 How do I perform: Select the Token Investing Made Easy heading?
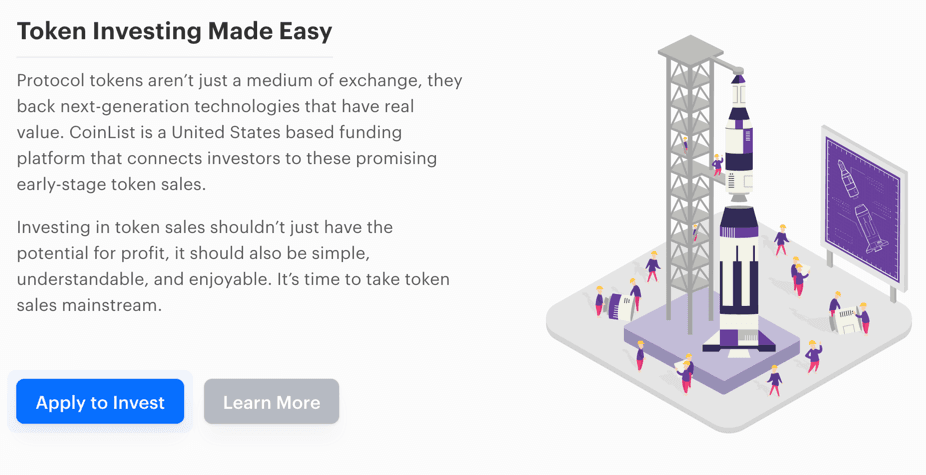[174, 31]
